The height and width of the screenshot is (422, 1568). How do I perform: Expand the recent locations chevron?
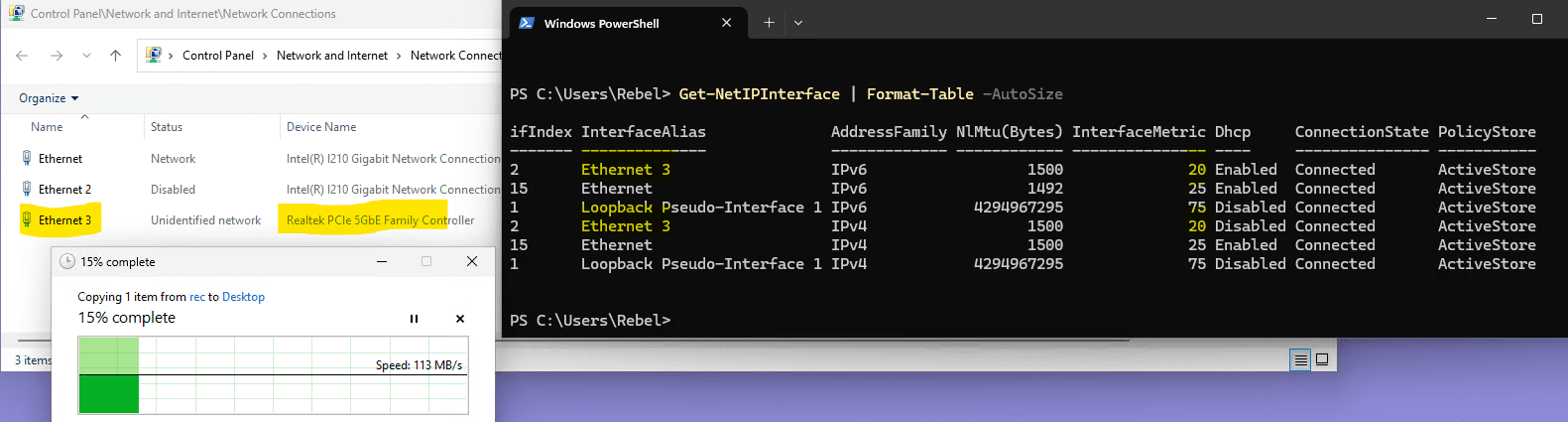click(x=86, y=56)
